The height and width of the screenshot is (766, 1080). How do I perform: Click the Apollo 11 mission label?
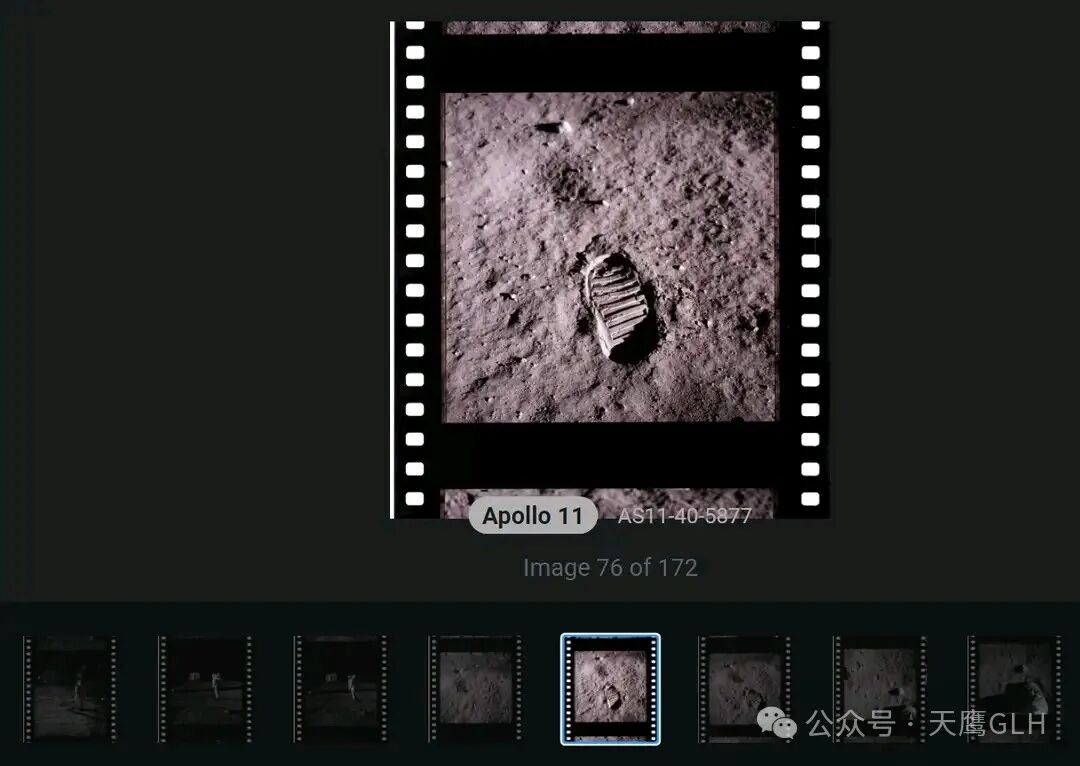coord(532,515)
